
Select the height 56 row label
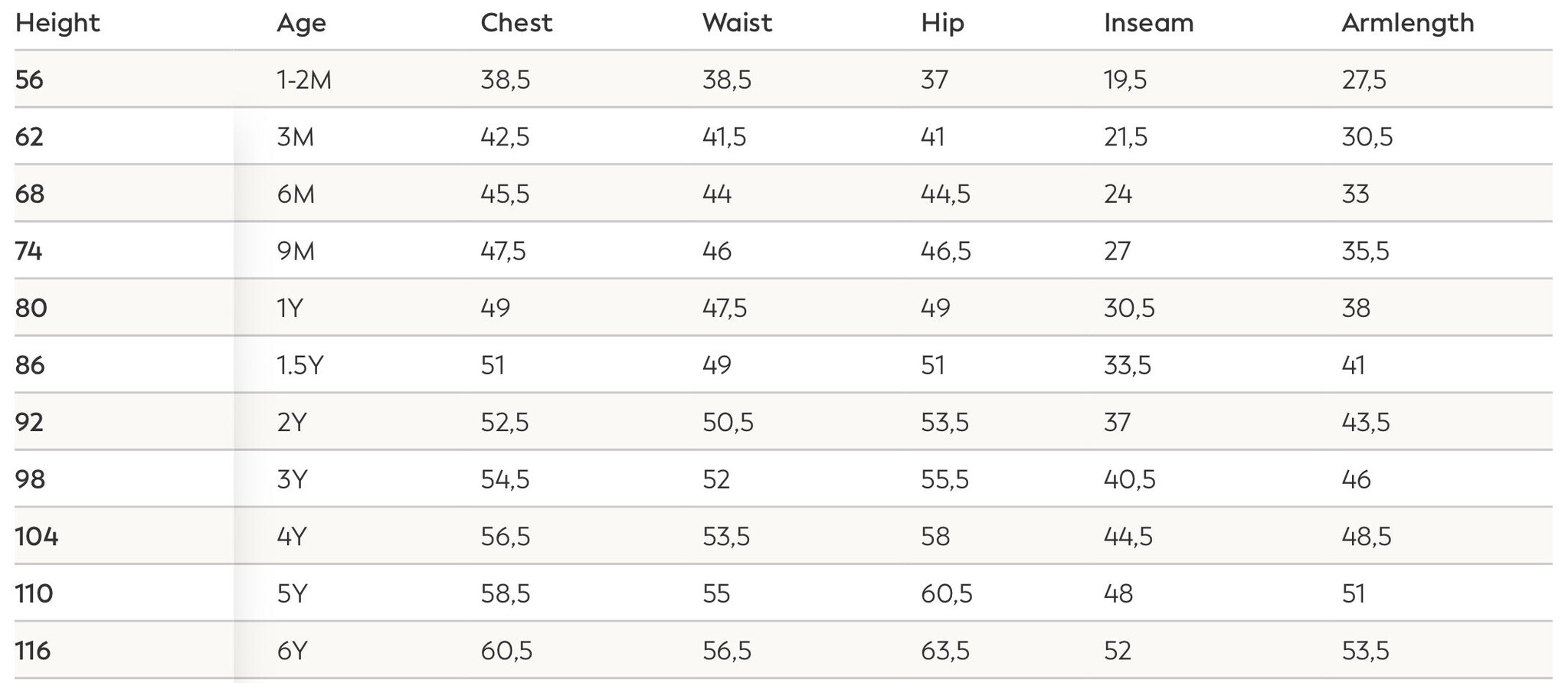[29, 80]
